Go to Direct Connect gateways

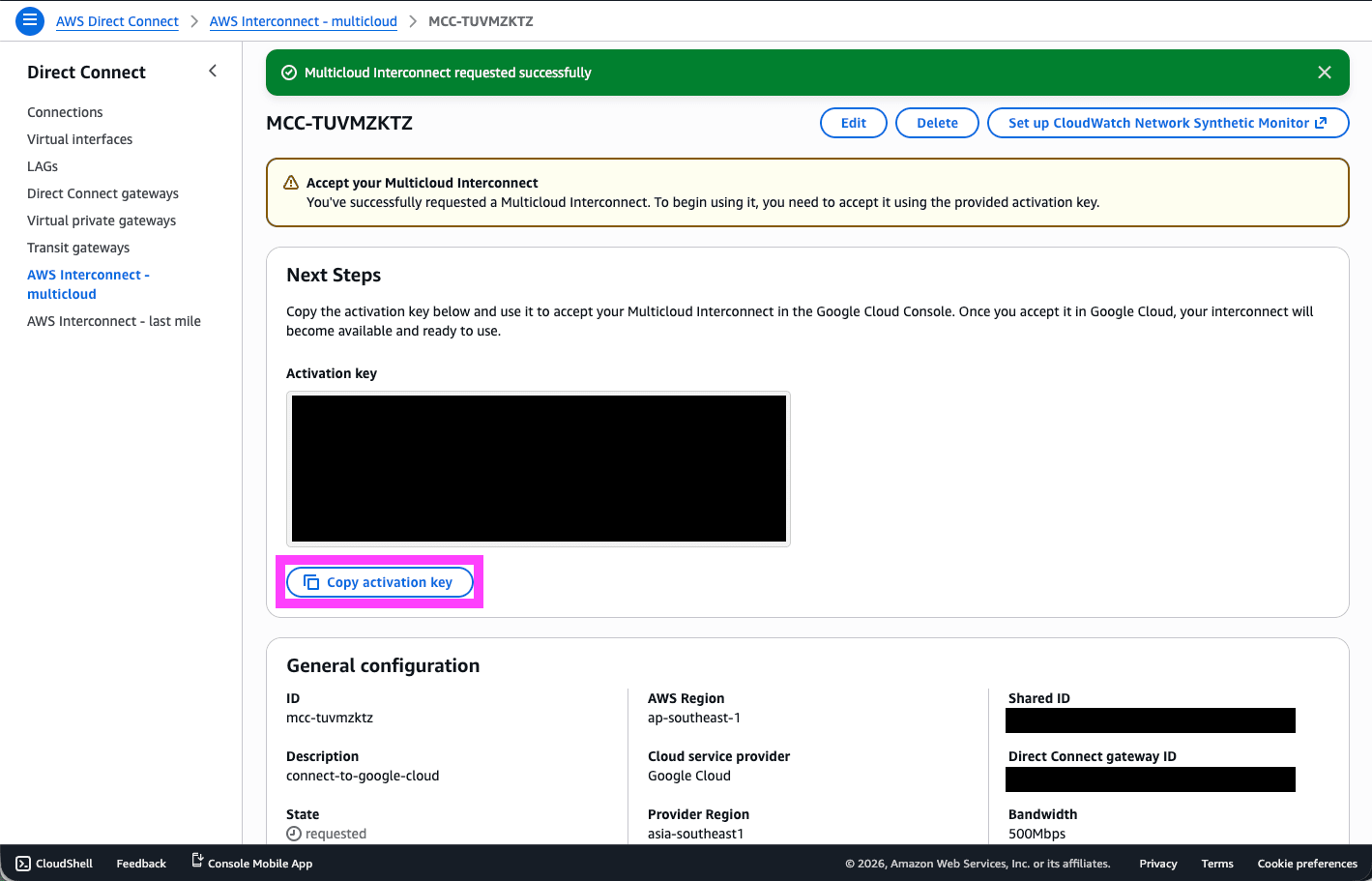103,193
